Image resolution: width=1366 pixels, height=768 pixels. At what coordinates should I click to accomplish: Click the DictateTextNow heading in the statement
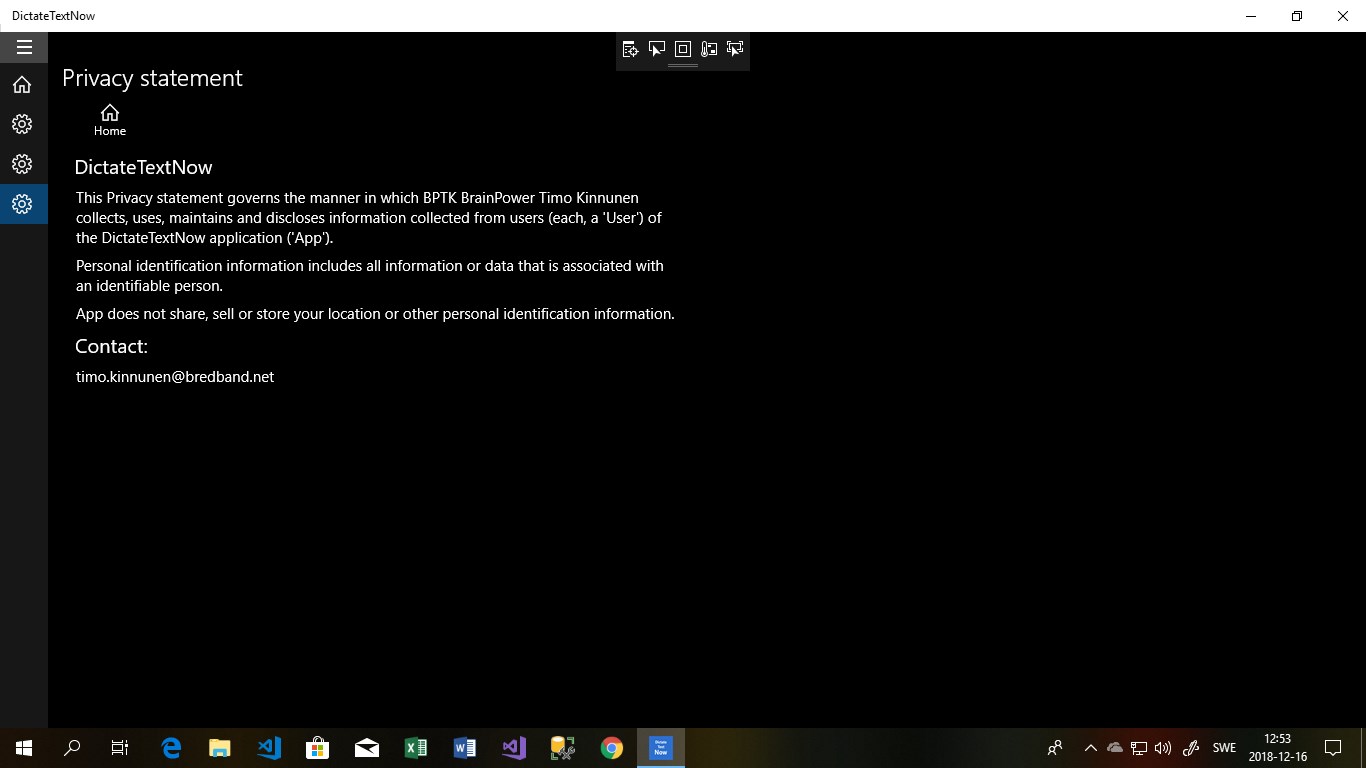[143, 167]
